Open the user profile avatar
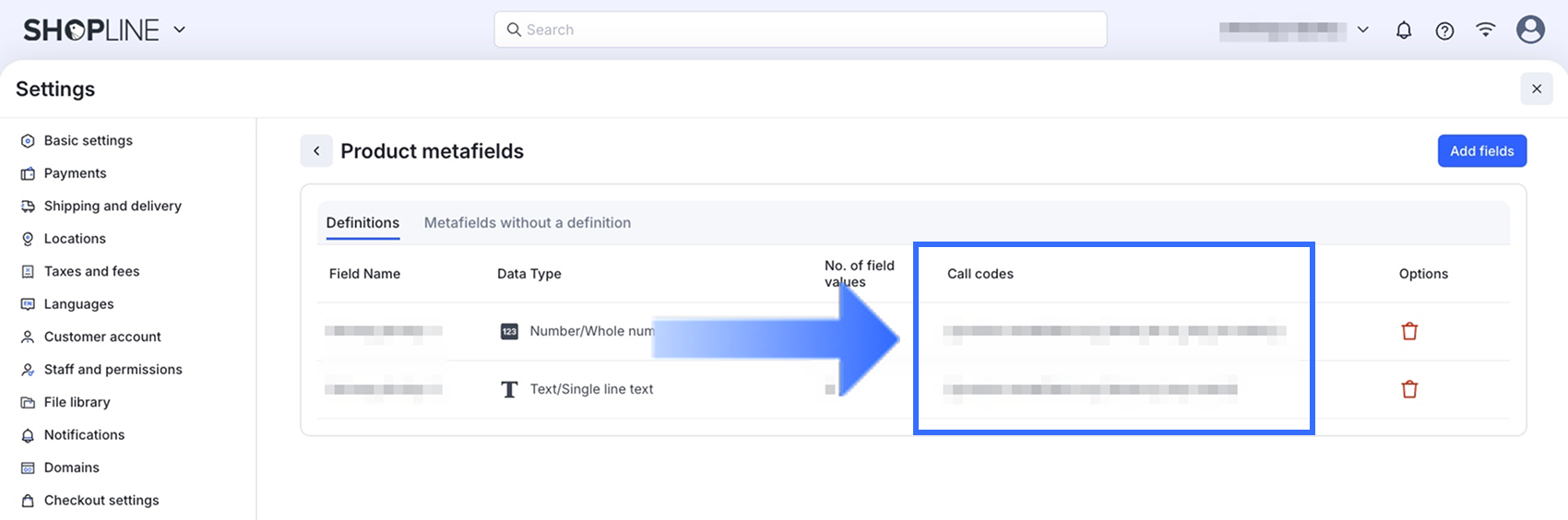This screenshot has width=1568, height=520. coord(1530,30)
